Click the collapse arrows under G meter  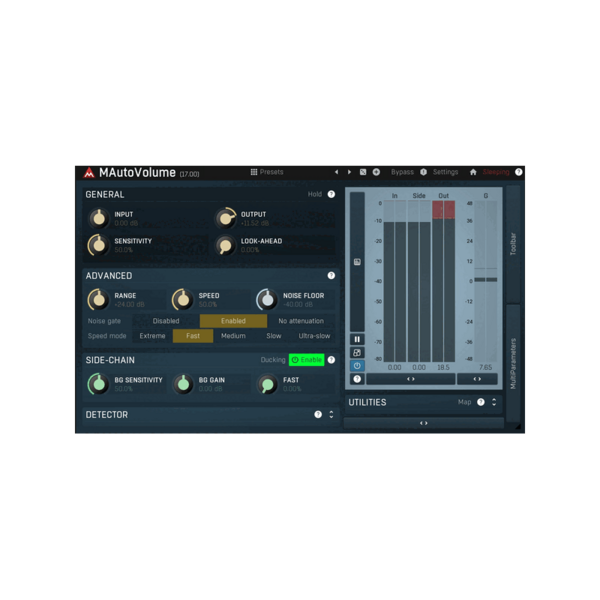(477, 379)
